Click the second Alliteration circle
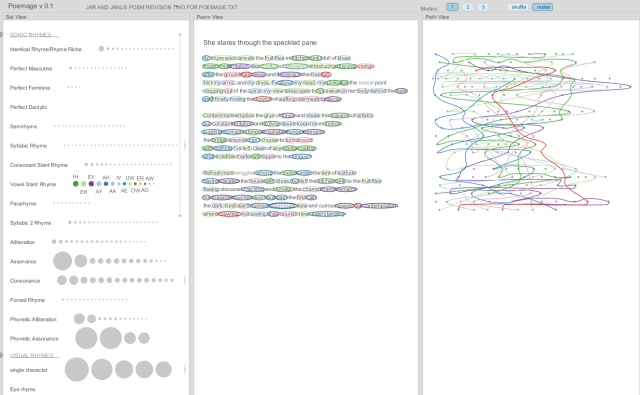 click(61, 242)
